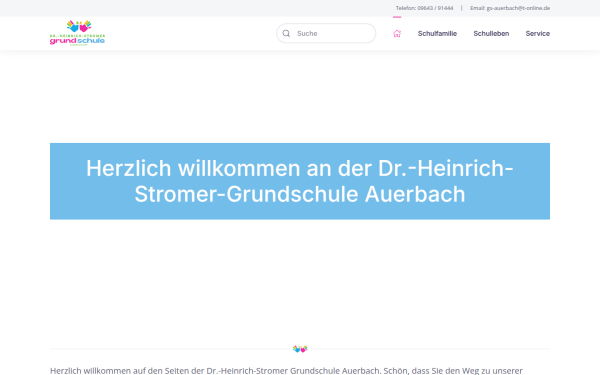Open the Schulfamilie menu
Image resolution: width=600 pixels, height=375 pixels.
click(437, 34)
